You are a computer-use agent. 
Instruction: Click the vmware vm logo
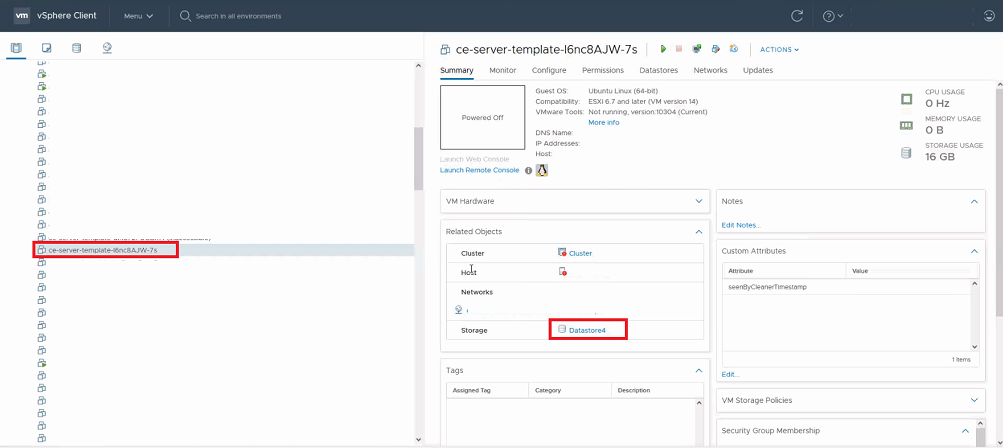22,15
